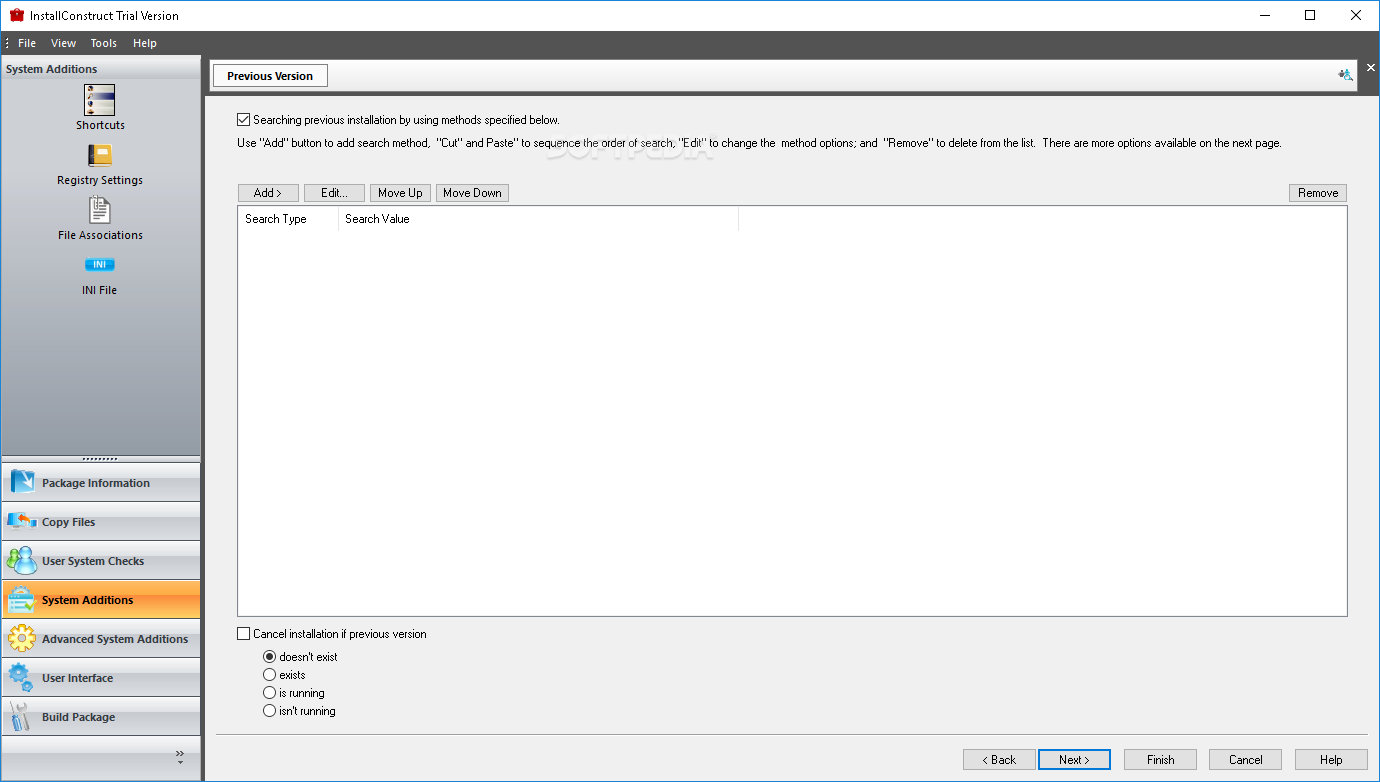Screen dimensions: 1380x782
Task: Sort by the Search Type column header
Action: [288, 219]
